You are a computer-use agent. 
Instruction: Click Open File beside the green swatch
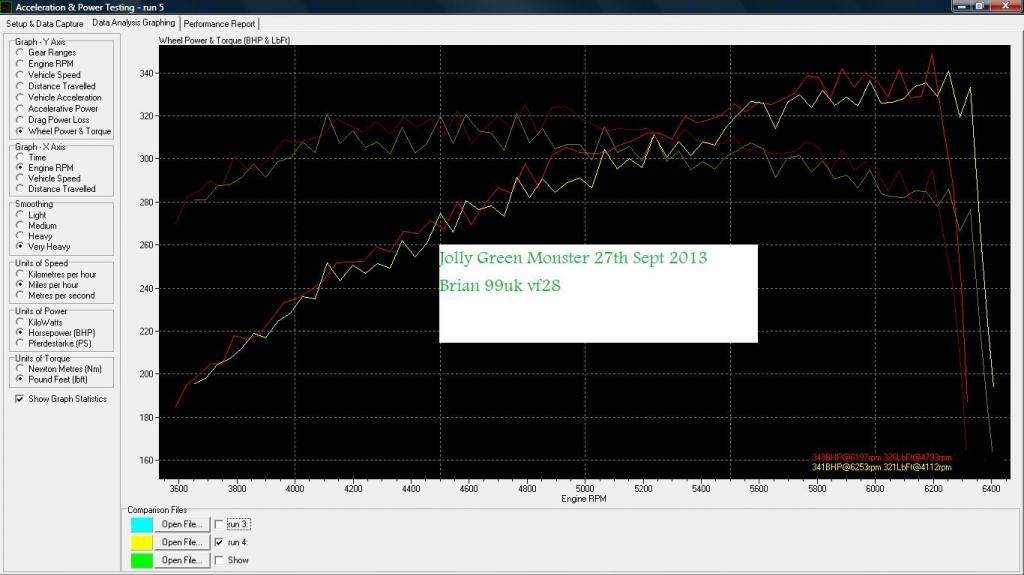tap(183, 560)
